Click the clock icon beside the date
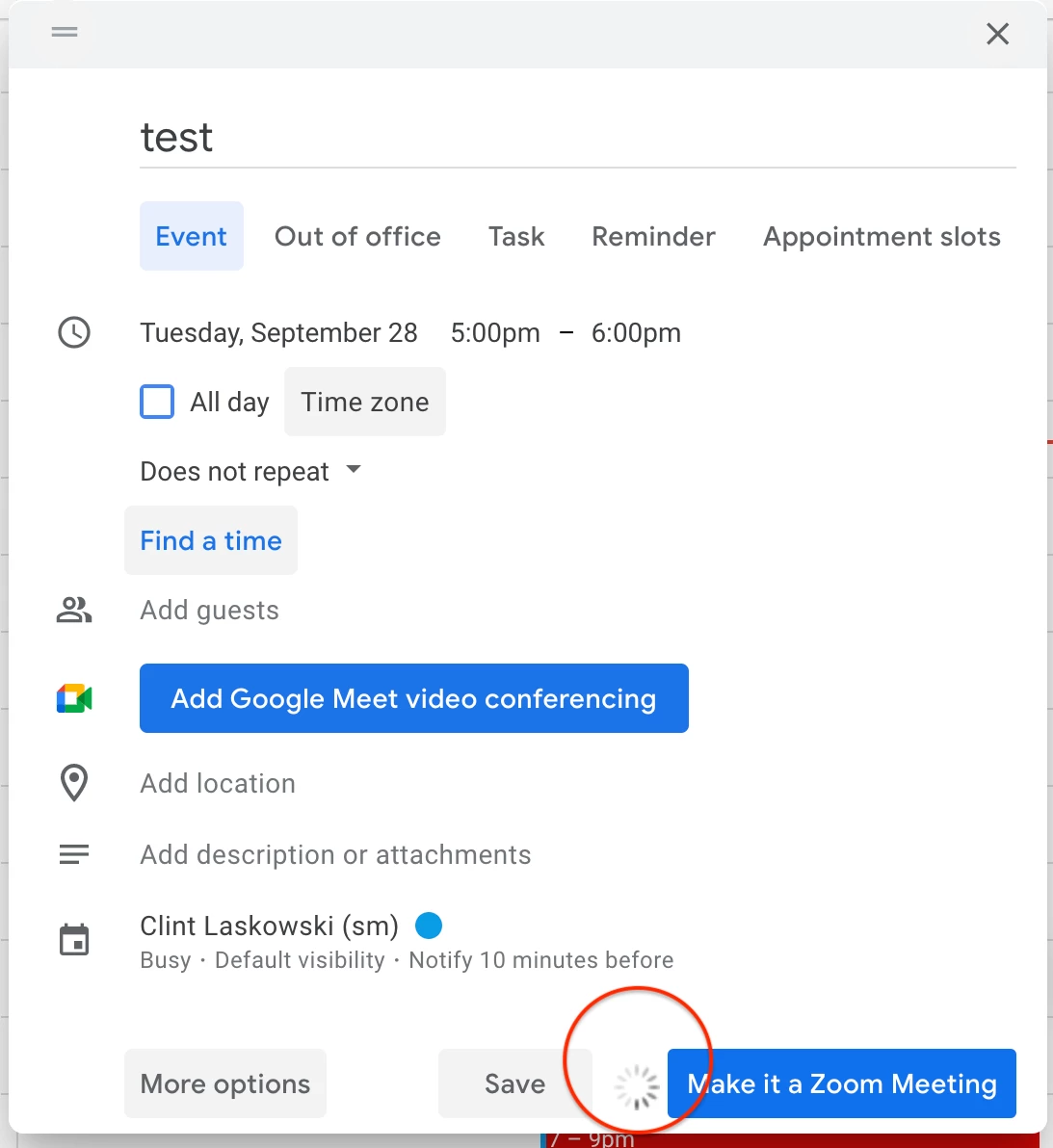 pyautogui.click(x=74, y=332)
